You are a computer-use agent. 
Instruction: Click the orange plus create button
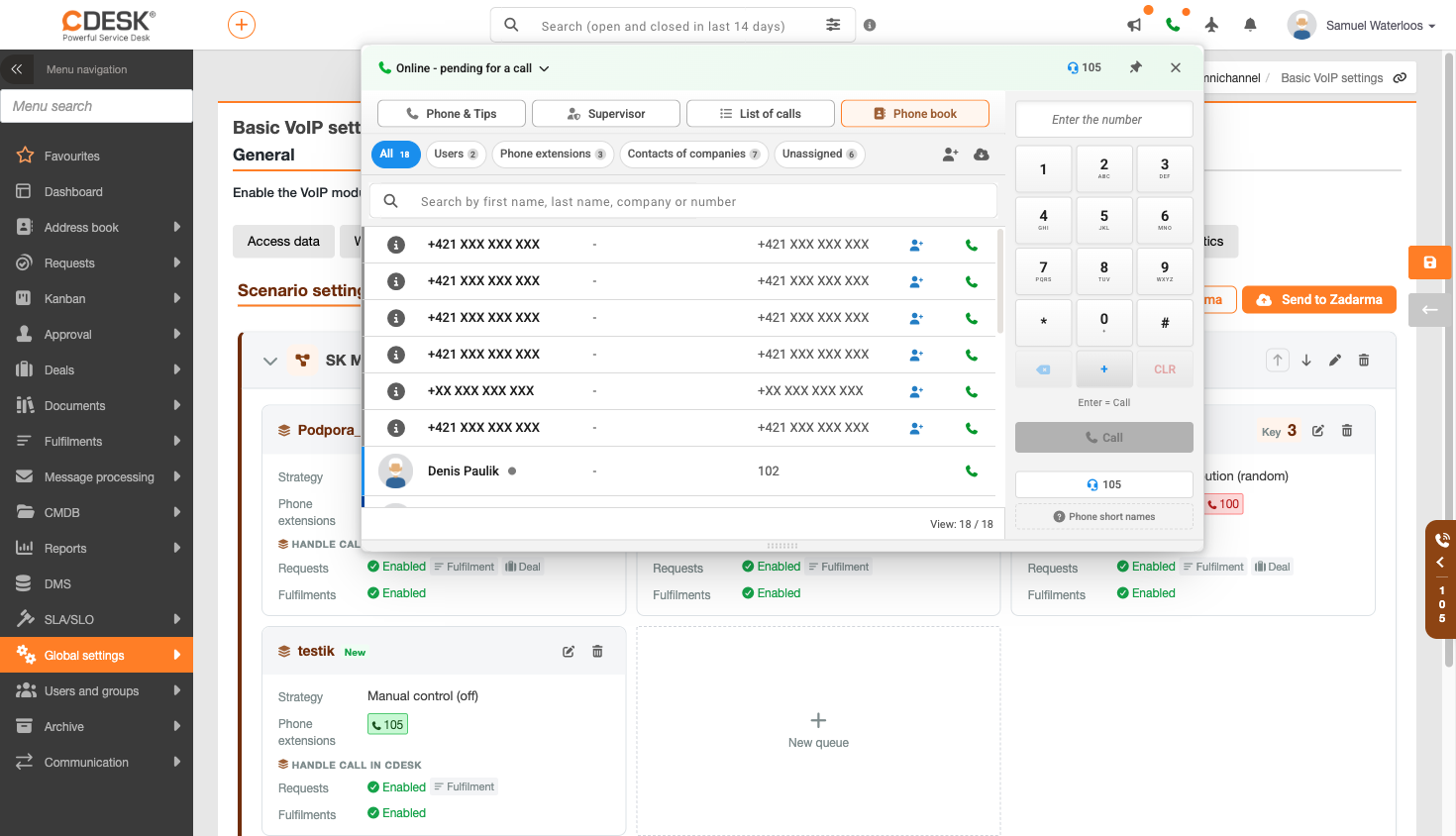tap(242, 25)
